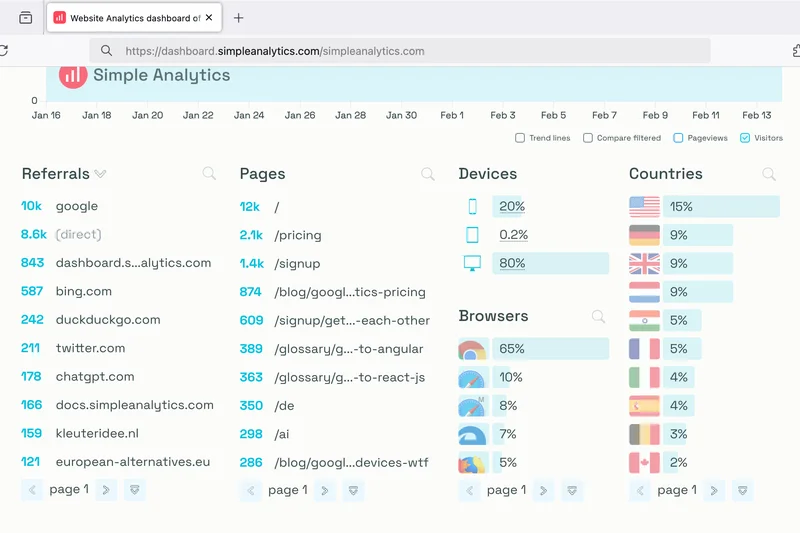Select the desktop monitor device icon
Screen dimensions: 800x533
(x=472, y=264)
